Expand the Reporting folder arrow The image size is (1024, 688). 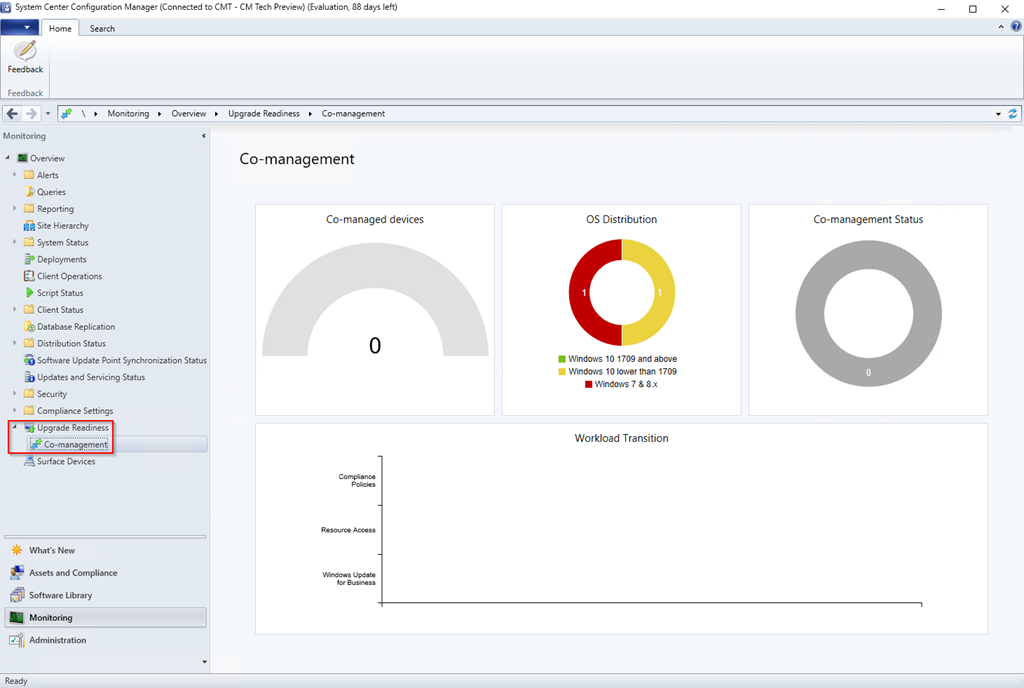15,209
